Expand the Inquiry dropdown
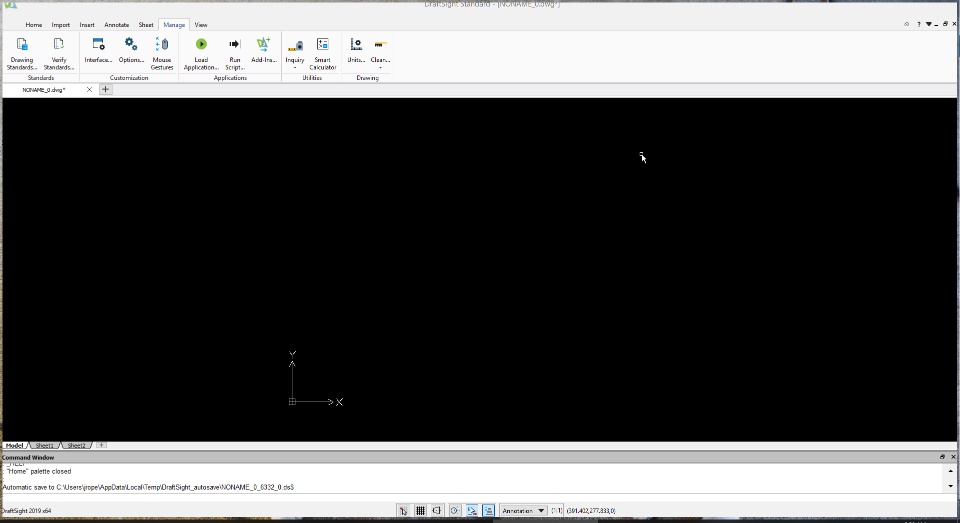 pos(294,67)
